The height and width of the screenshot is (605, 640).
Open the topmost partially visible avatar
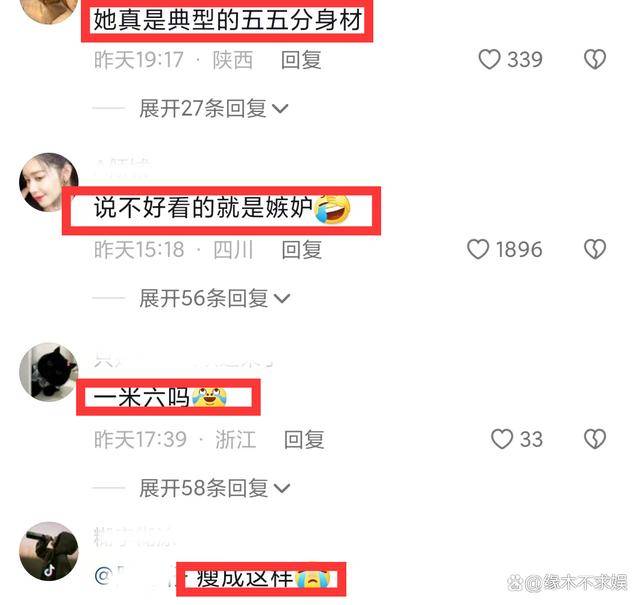point(49,11)
